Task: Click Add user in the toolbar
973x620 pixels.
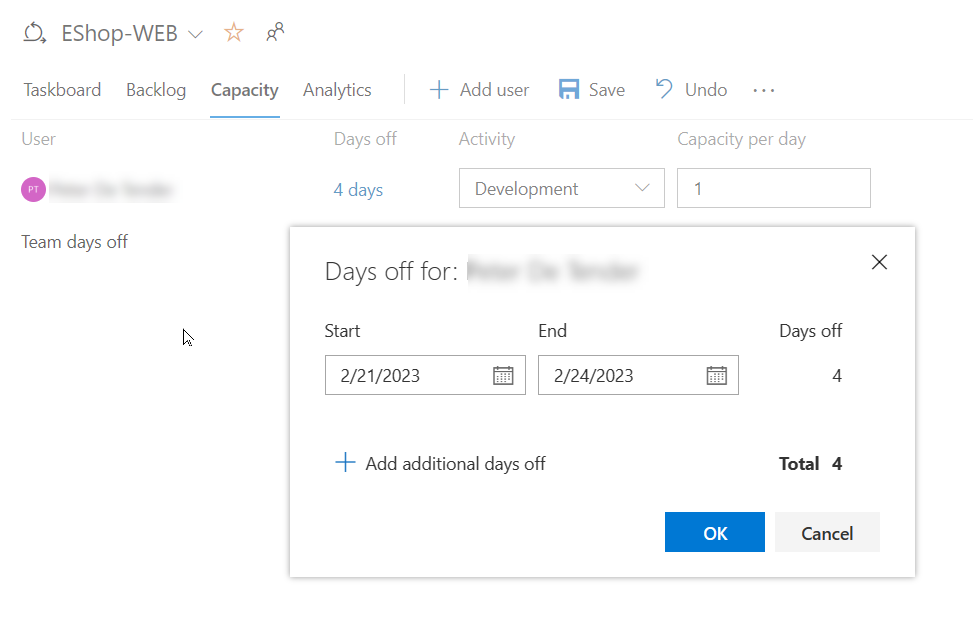Action: coord(479,90)
